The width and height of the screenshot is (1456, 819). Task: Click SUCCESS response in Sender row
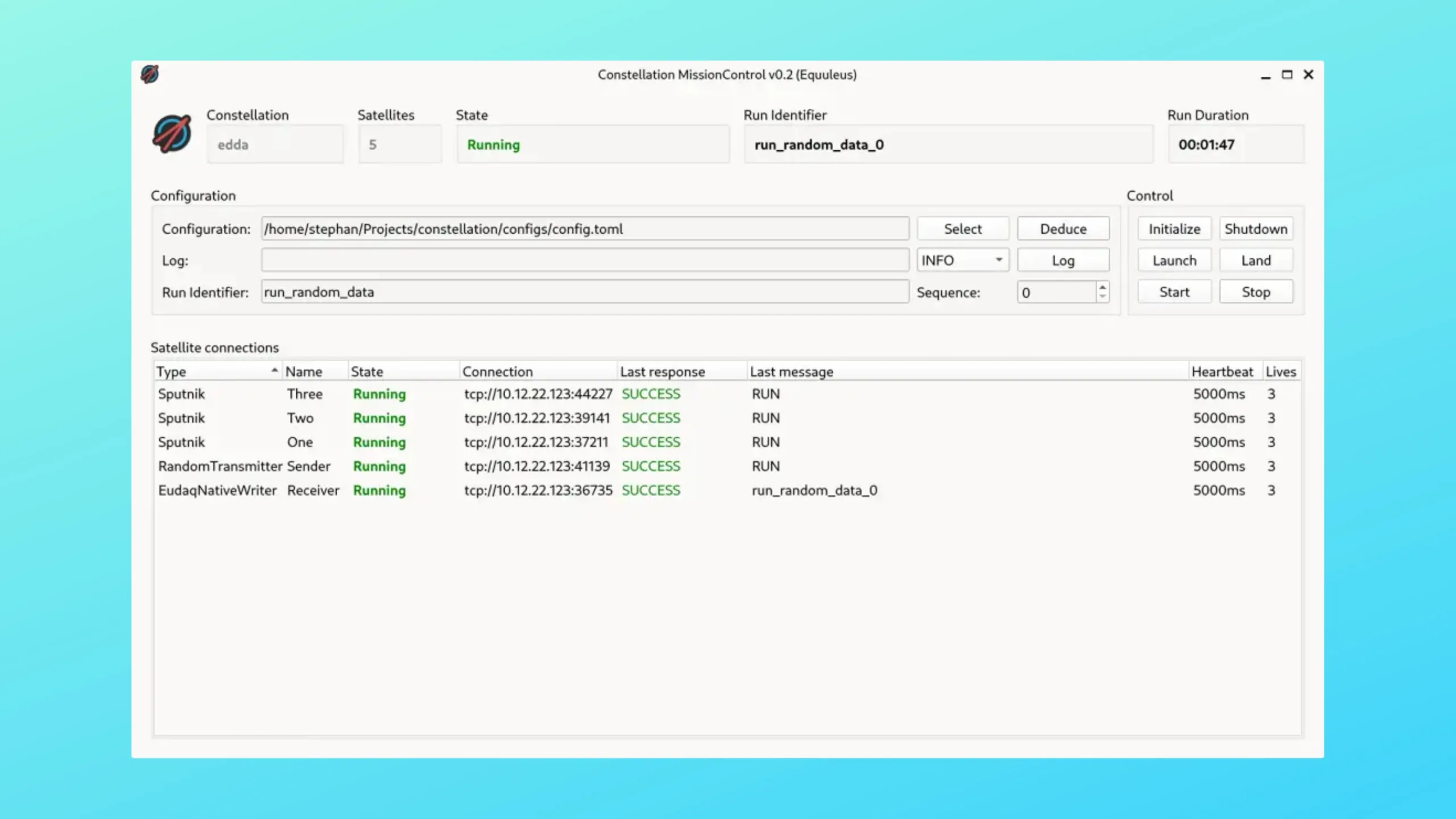click(651, 466)
